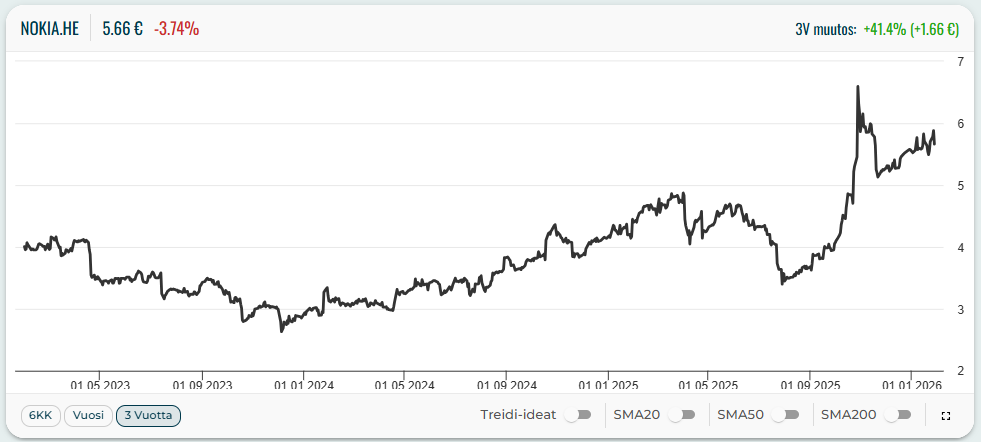This screenshot has width=981, height=442.
Task: Turn on the SMA20 indicator
Action: coord(684,415)
